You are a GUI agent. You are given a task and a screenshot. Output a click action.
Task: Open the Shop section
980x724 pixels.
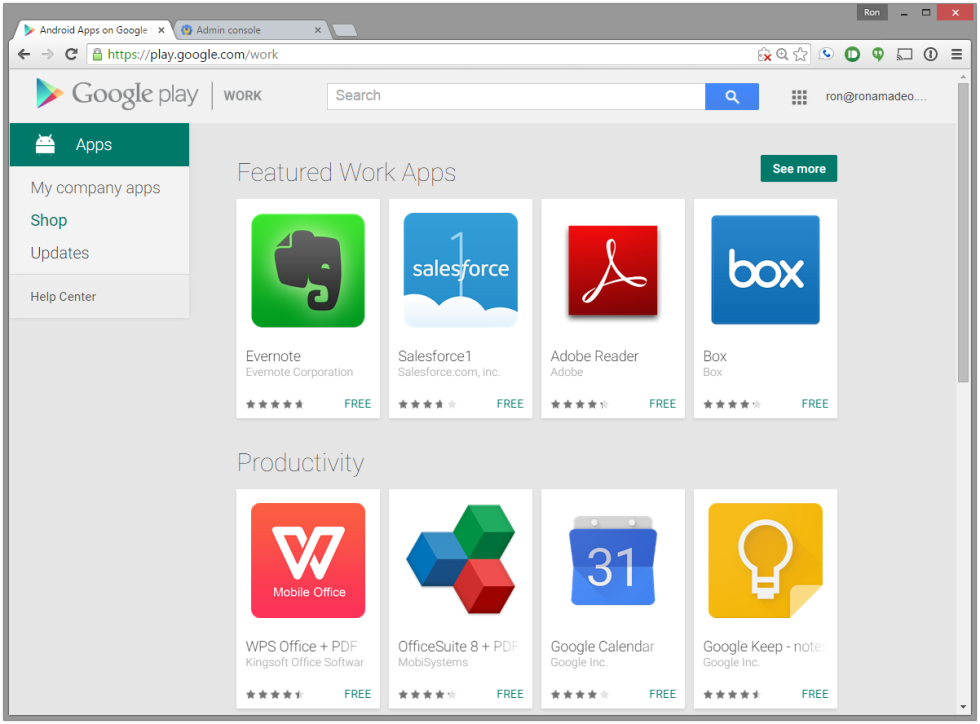(48, 220)
